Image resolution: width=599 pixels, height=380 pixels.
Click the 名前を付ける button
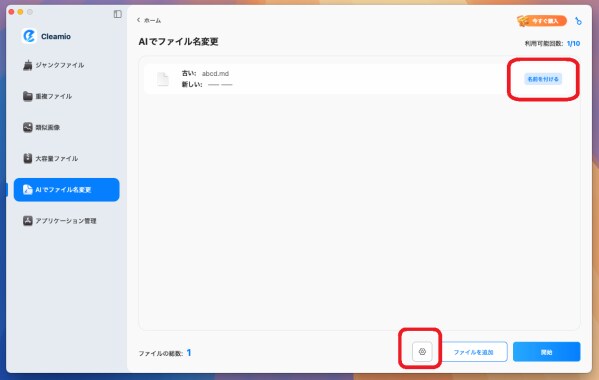point(543,79)
